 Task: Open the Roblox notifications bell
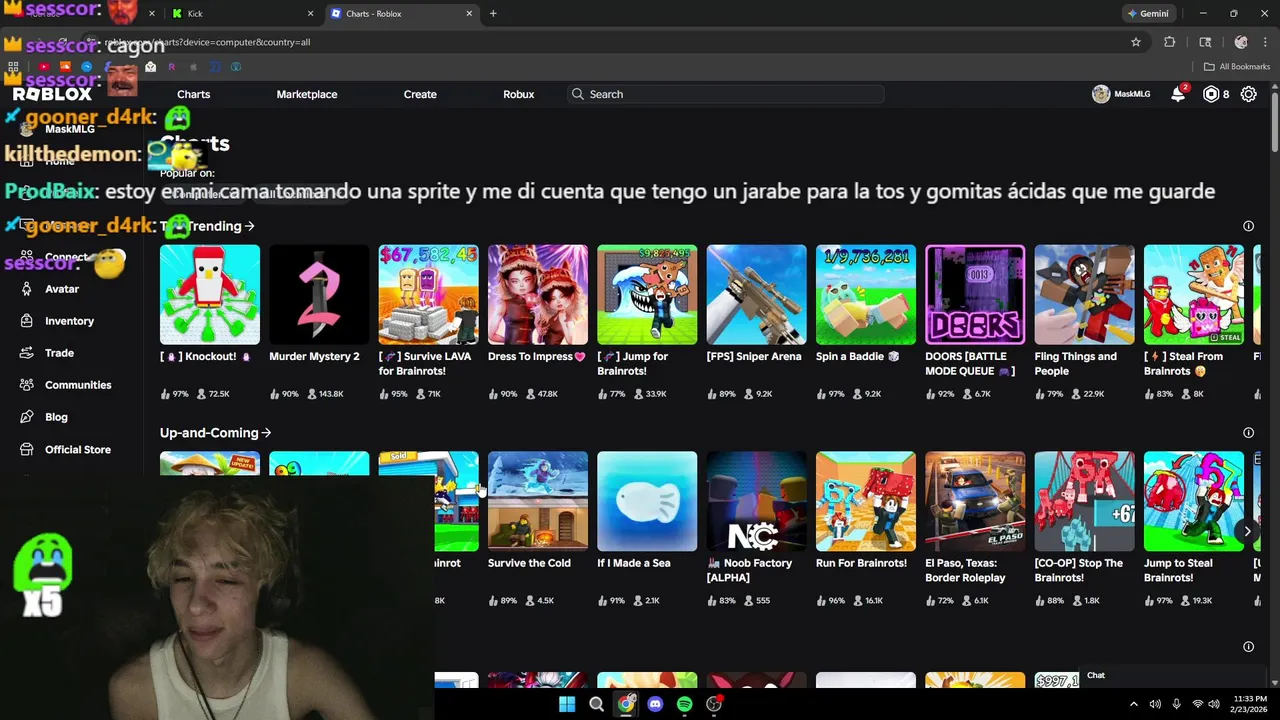(x=1178, y=94)
